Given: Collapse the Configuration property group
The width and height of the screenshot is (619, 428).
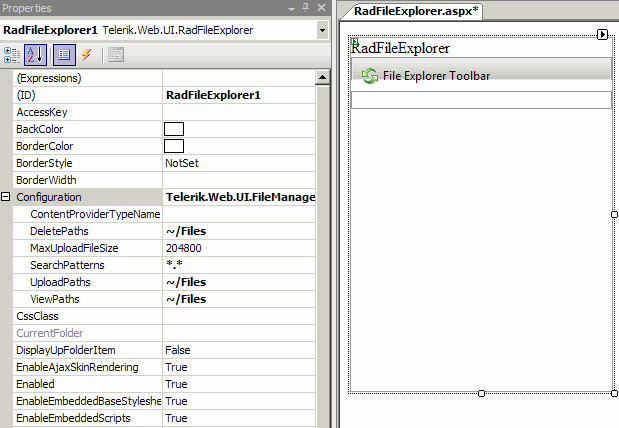Looking at the screenshot, I should tap(7, 197).
